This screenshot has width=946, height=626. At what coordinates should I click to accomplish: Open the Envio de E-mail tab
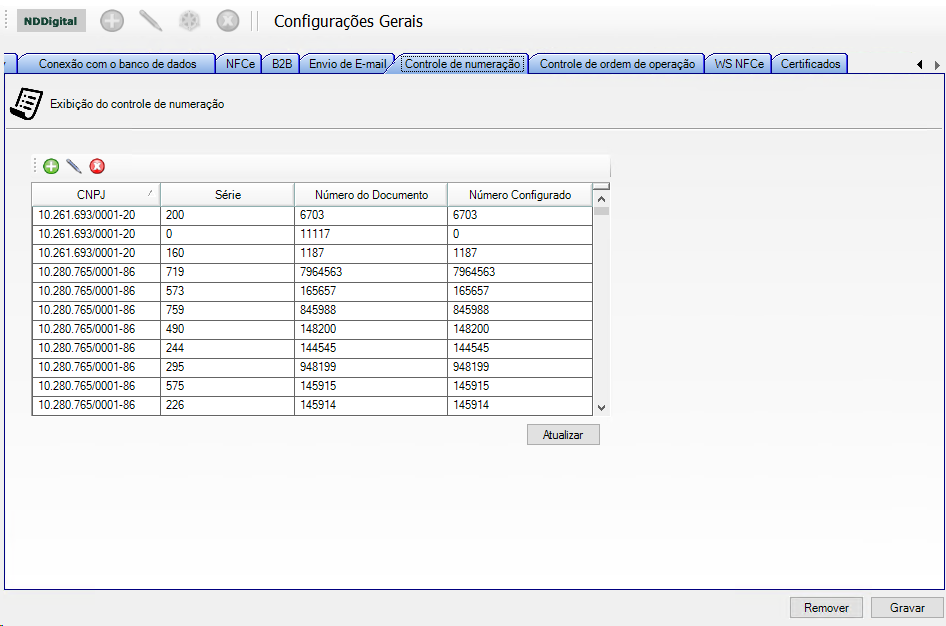[x=347, y=64]
